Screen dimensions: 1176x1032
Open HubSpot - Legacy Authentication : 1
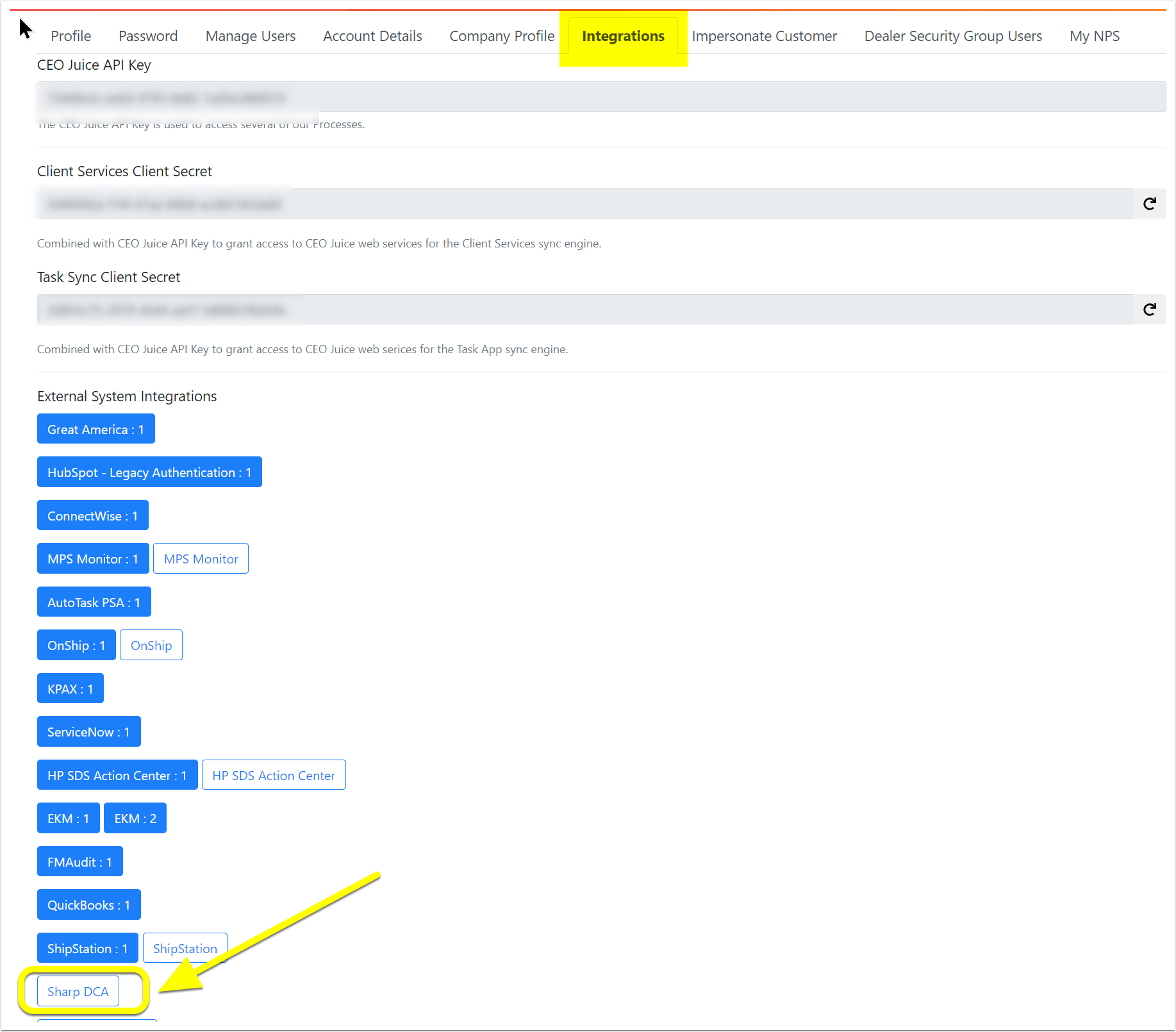click(149, 472)
